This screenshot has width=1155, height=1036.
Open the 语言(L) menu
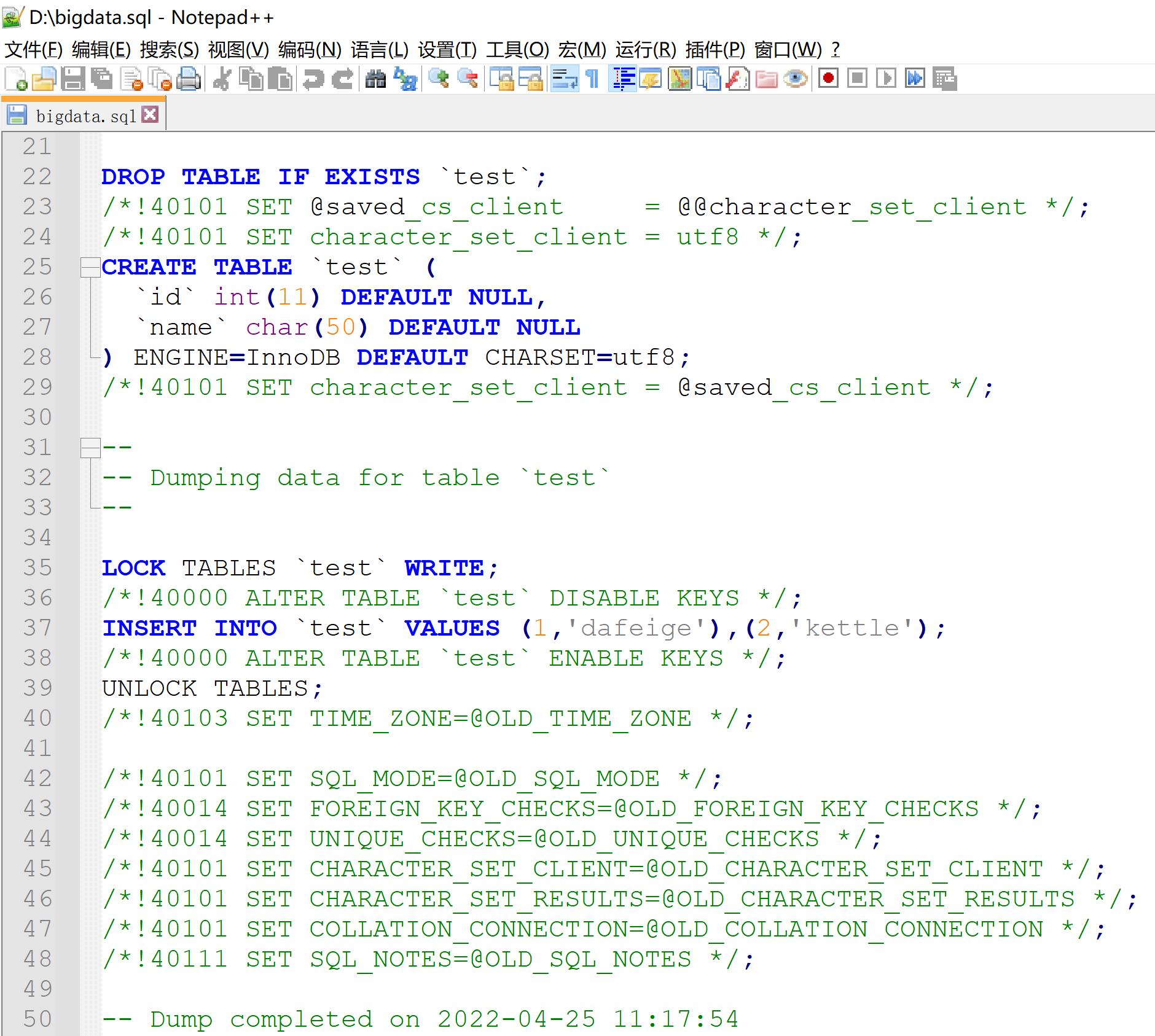[x=380, y=50]
